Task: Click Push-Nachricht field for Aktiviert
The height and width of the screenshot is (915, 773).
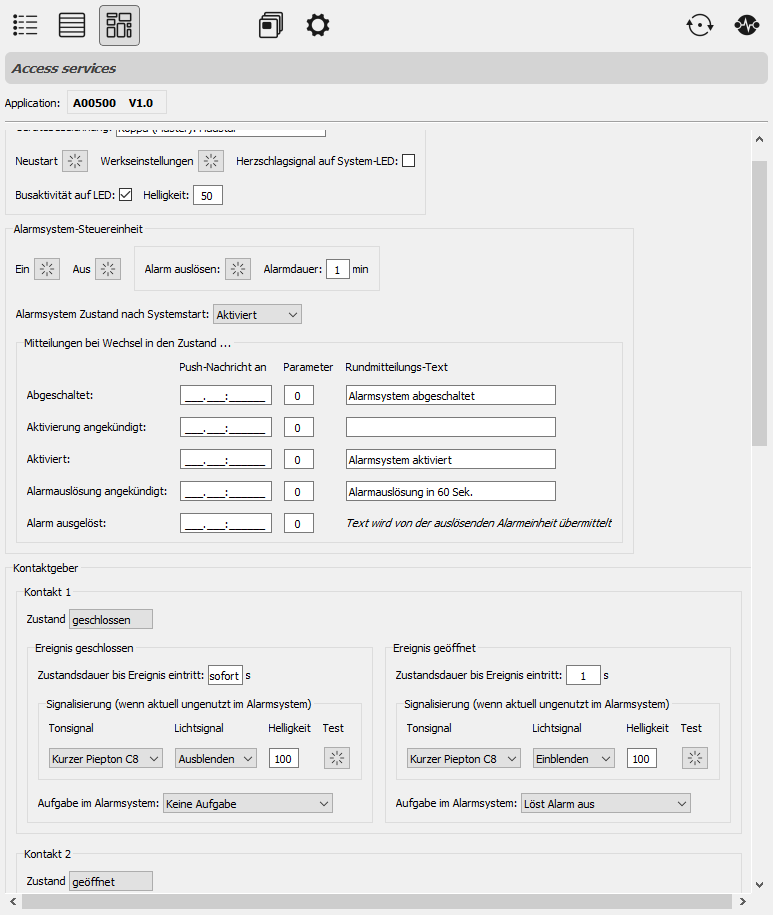Action: 226,459
